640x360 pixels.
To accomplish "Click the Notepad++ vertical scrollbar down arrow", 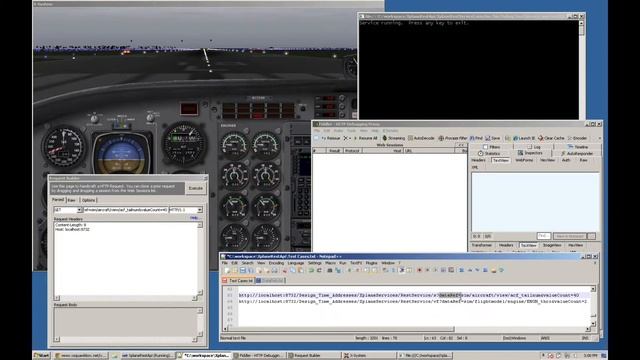I will tap(593, 324).
